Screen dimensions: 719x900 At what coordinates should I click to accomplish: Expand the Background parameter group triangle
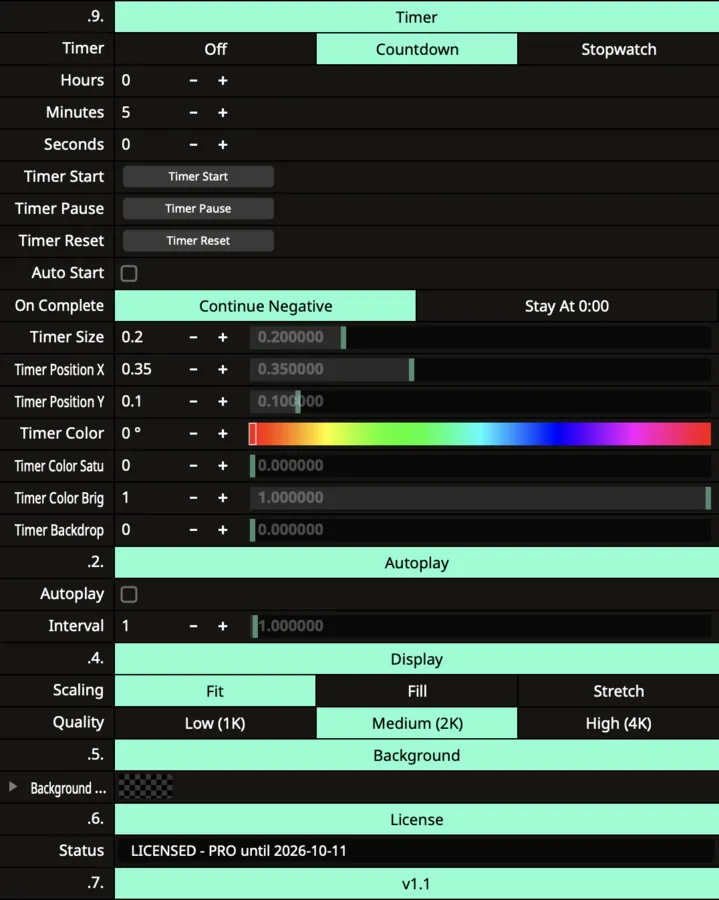[13, 787]
